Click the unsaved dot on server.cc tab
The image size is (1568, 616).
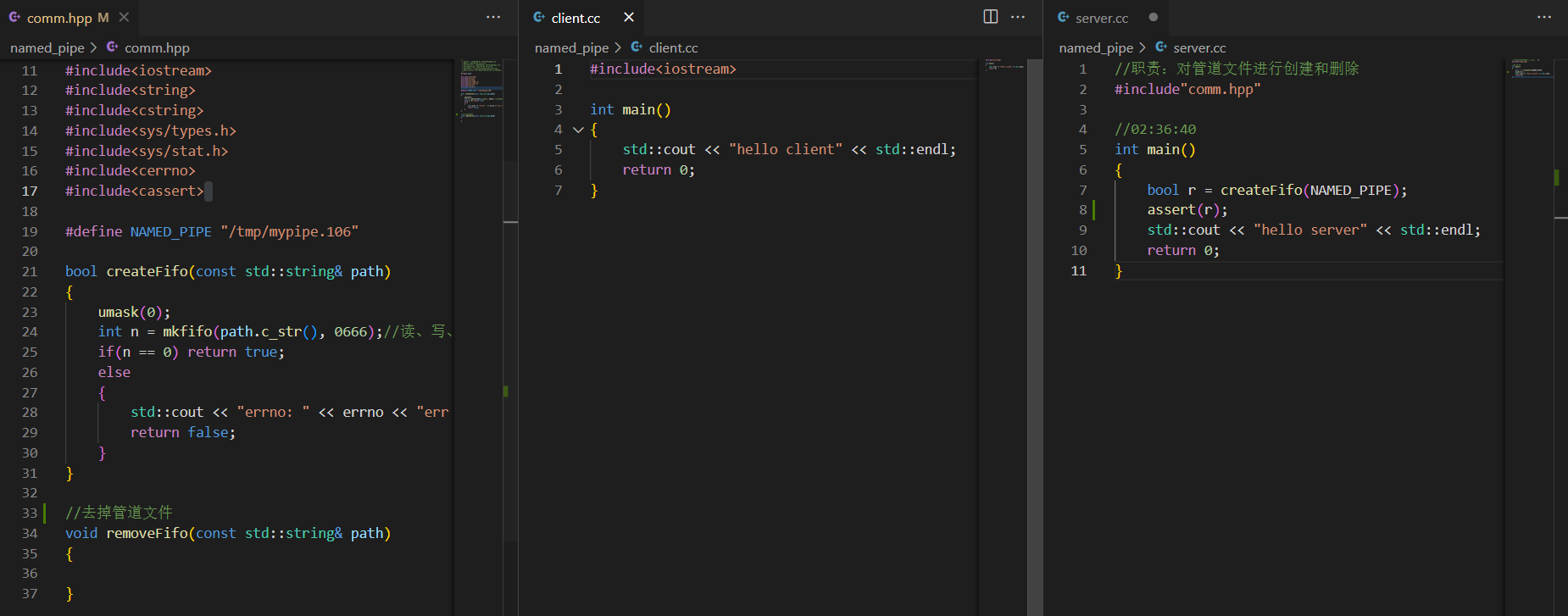(x=1153, y=17)
